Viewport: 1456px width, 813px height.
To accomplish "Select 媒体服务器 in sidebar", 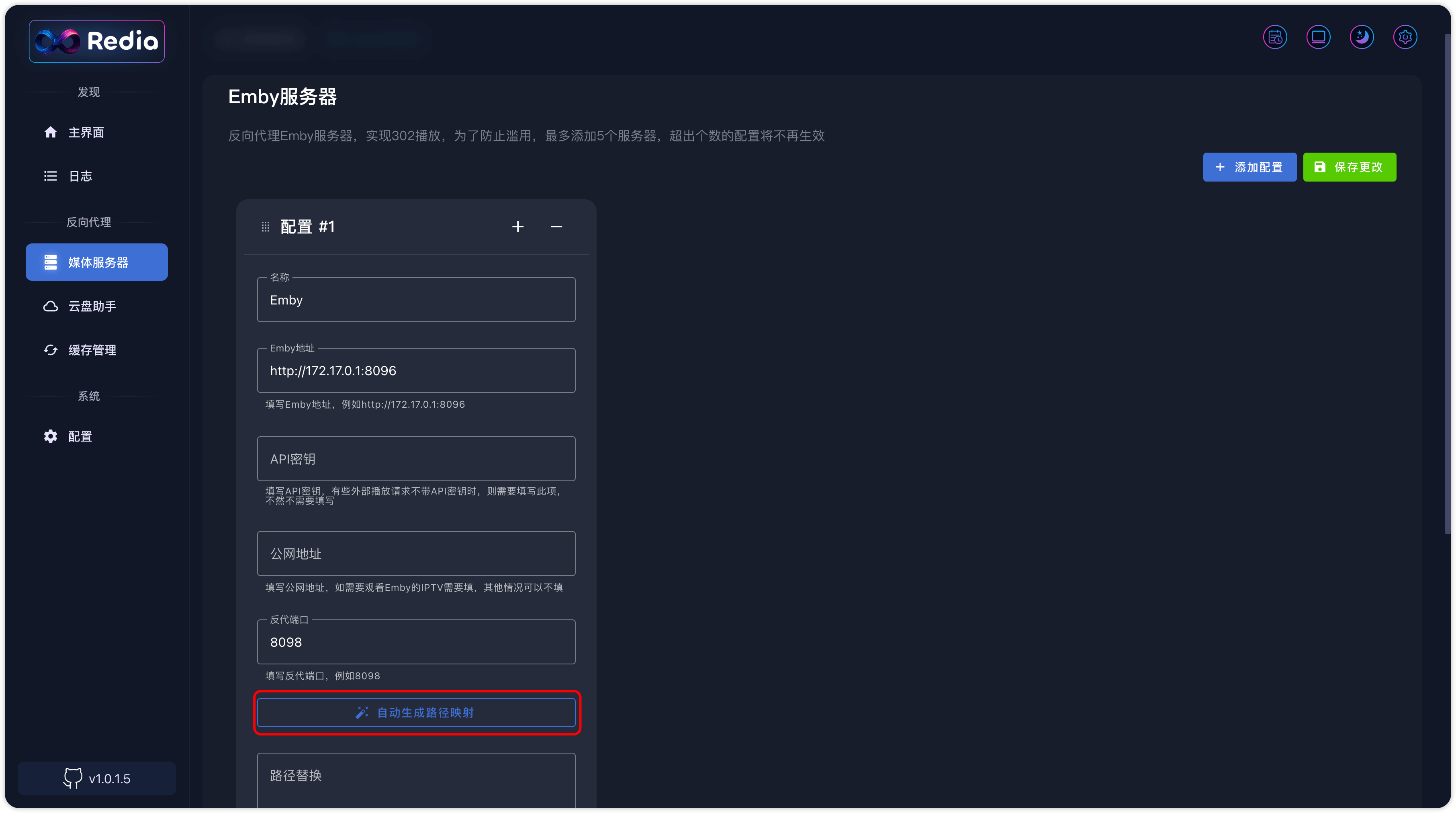I will [97, 262].
